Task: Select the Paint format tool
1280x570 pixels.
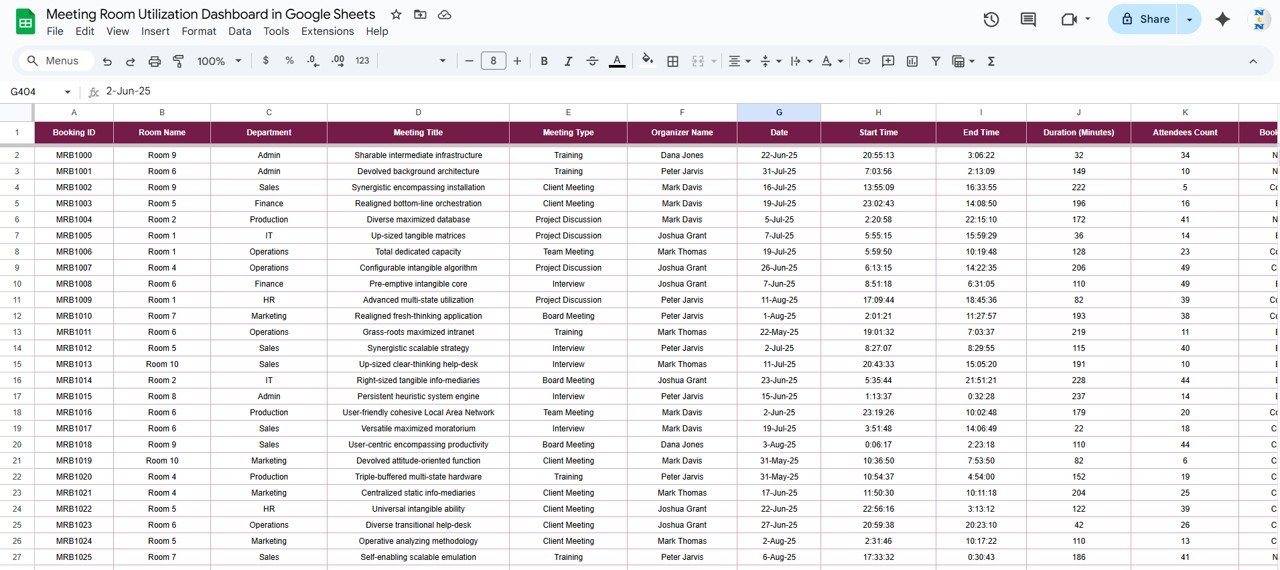Action: coord(179,61)
